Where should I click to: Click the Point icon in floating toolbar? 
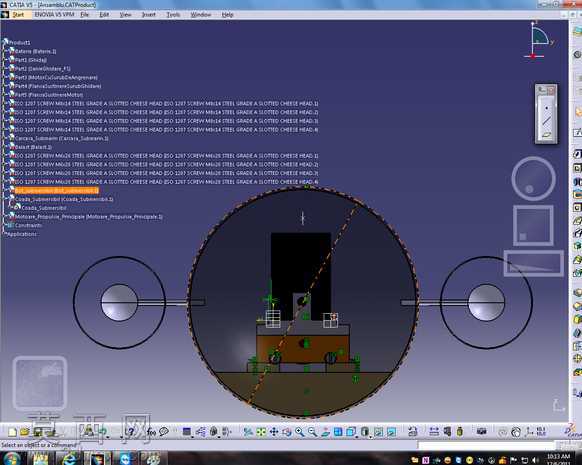[546, 108]
